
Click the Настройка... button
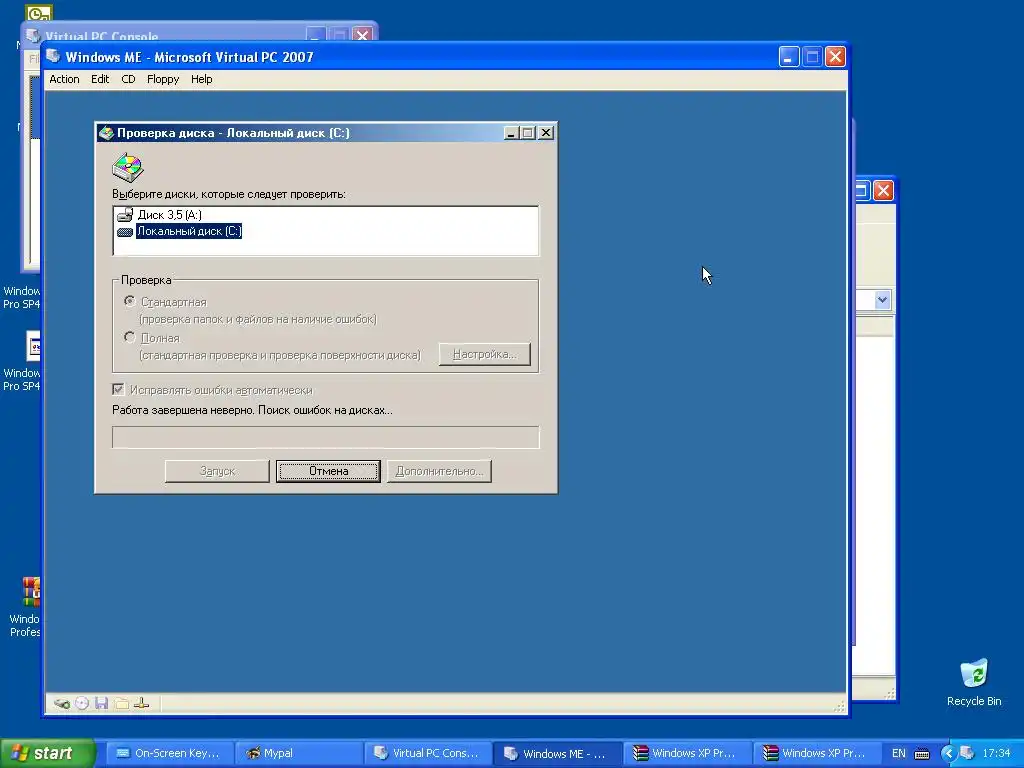coord(485,354)
